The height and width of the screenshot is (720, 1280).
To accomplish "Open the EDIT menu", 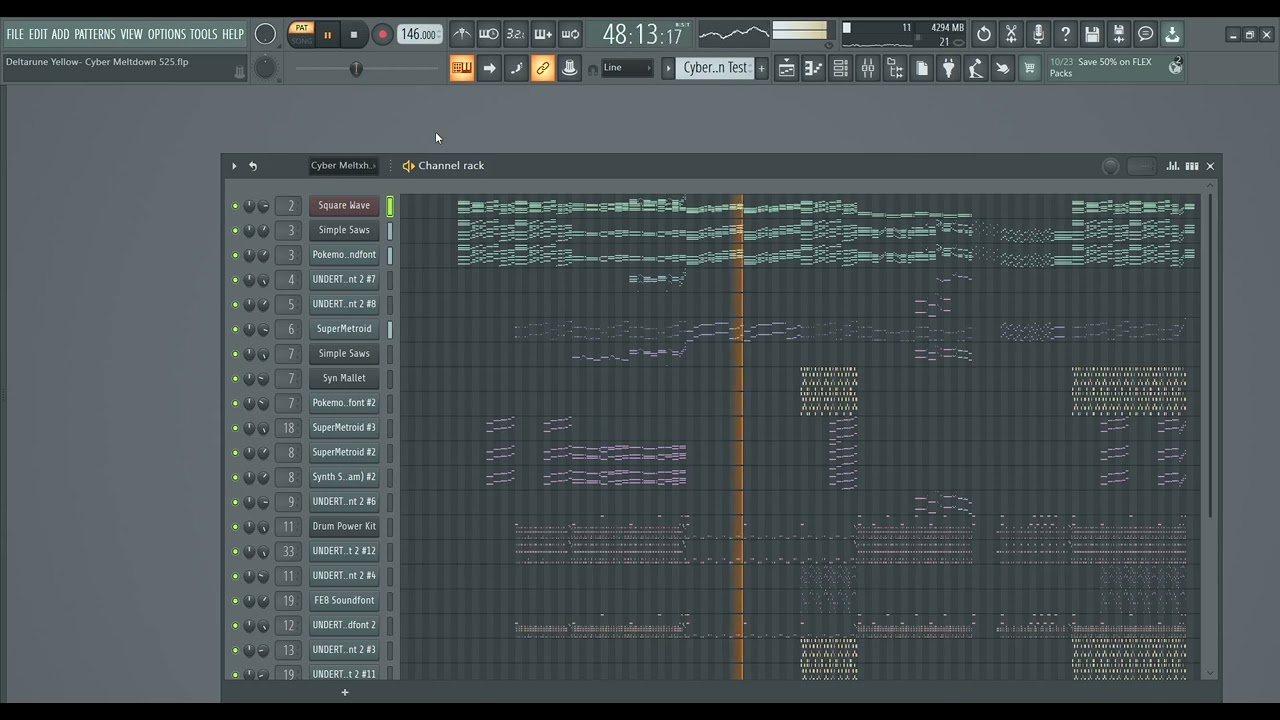I will (38, 34).
